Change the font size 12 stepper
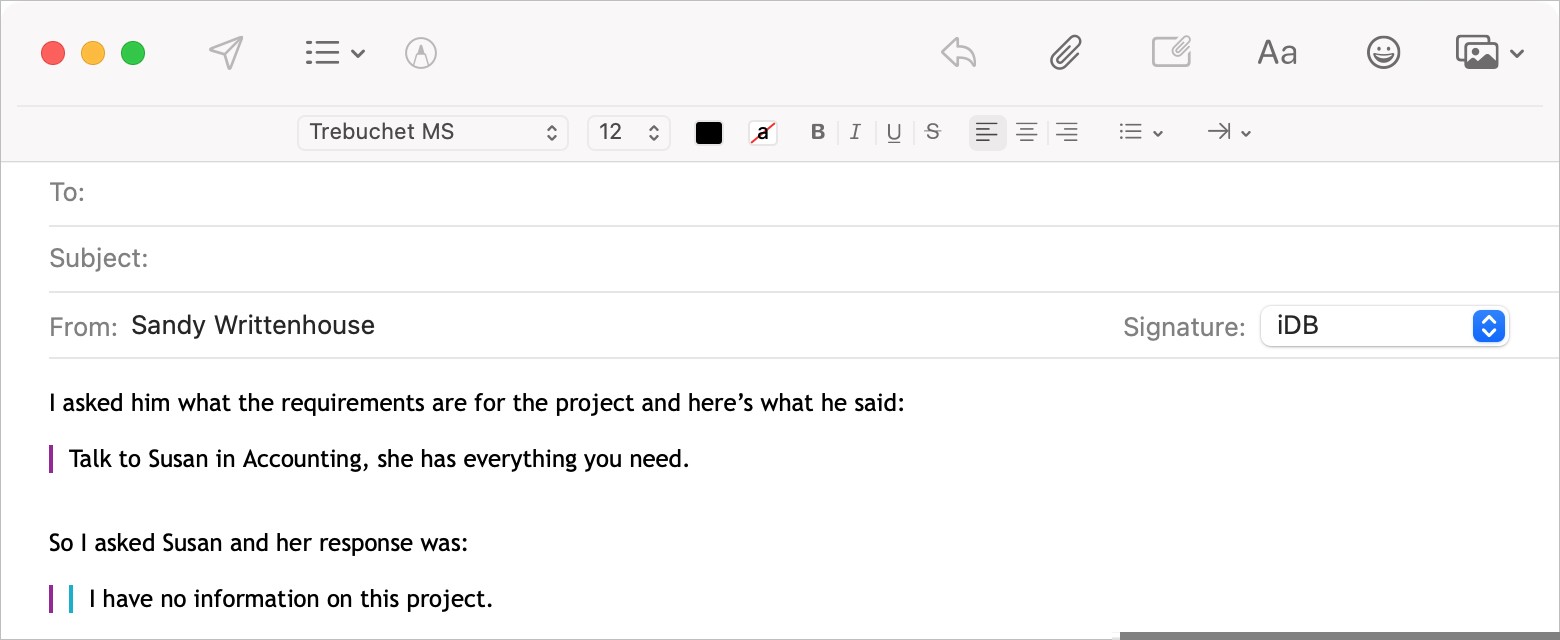The image size is (1560, 640). click(x=629, y=132)
